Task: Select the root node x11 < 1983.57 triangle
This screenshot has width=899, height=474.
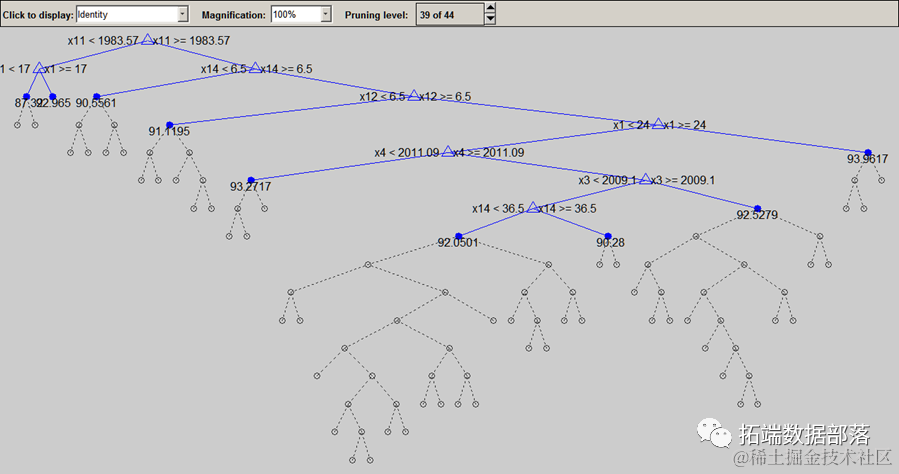Action: pyautogui.click(x=147, y=40)
